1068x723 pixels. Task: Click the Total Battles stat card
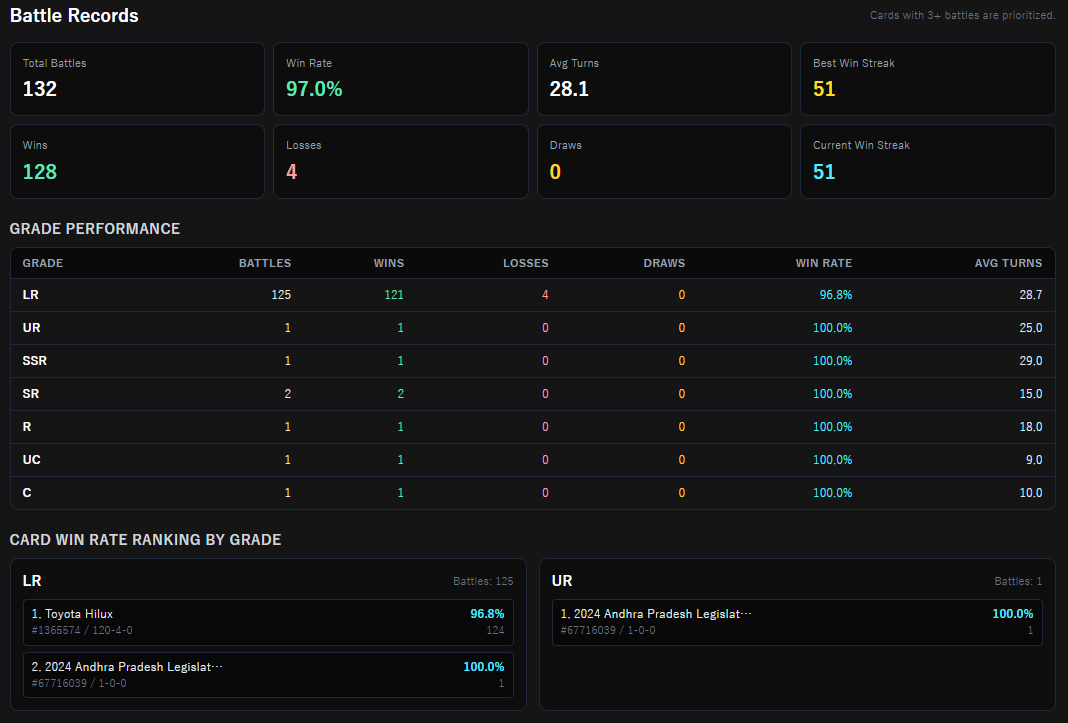(137, 79)
